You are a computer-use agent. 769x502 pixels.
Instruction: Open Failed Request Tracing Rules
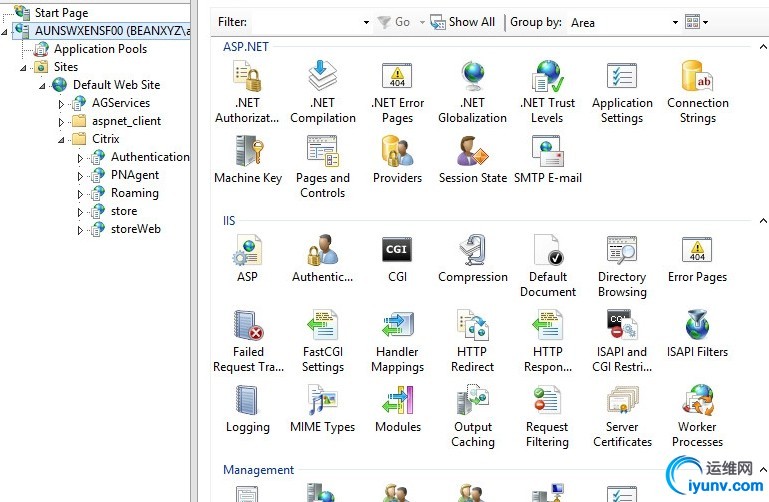click(248, 341)
